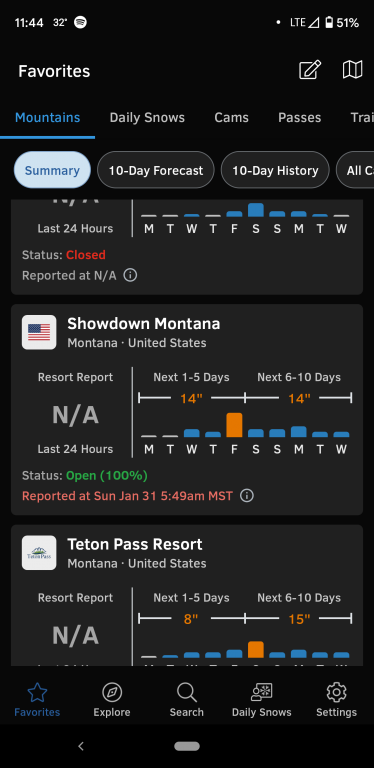Image resolution: width=374 pixels, height=768 pixels.
Task: Select the 10-Day Forecast chip
Action: (156, 170)
